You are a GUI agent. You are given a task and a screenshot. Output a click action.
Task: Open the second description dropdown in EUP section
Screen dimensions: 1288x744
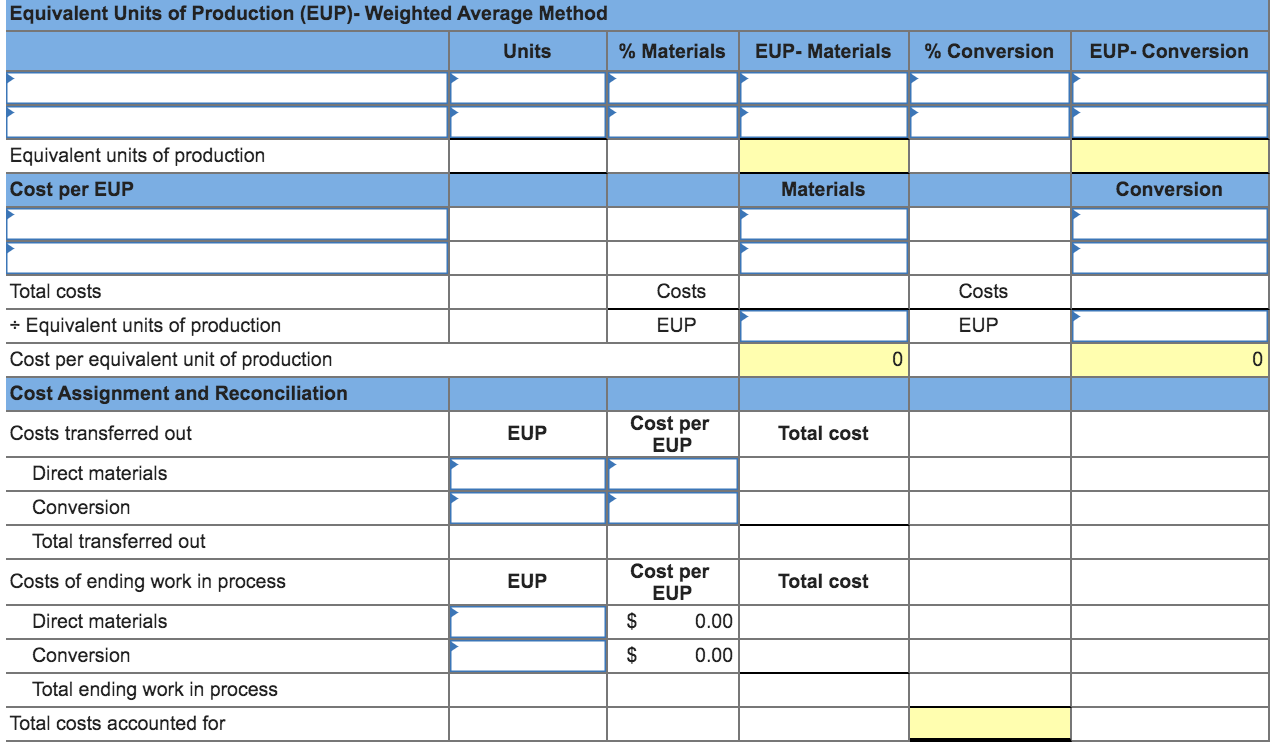point(225,121)
